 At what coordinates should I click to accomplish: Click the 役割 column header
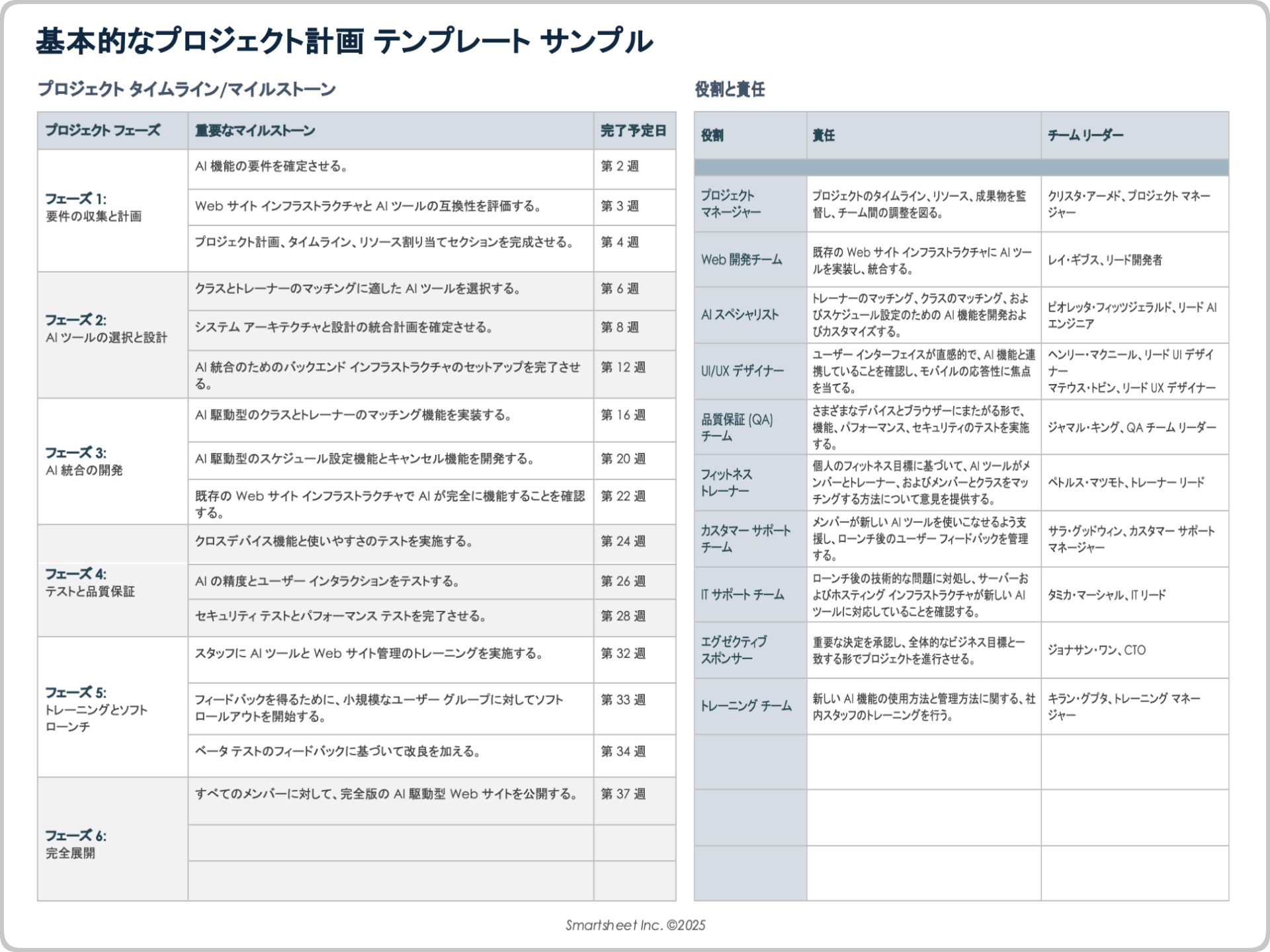pos(750,136)
